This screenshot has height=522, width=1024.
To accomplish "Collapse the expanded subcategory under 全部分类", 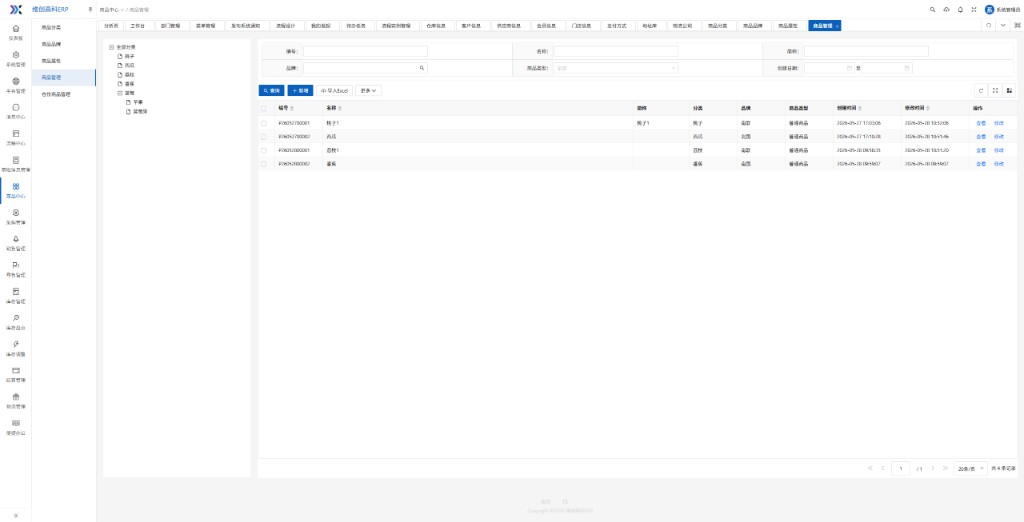I will coord(120,93).
